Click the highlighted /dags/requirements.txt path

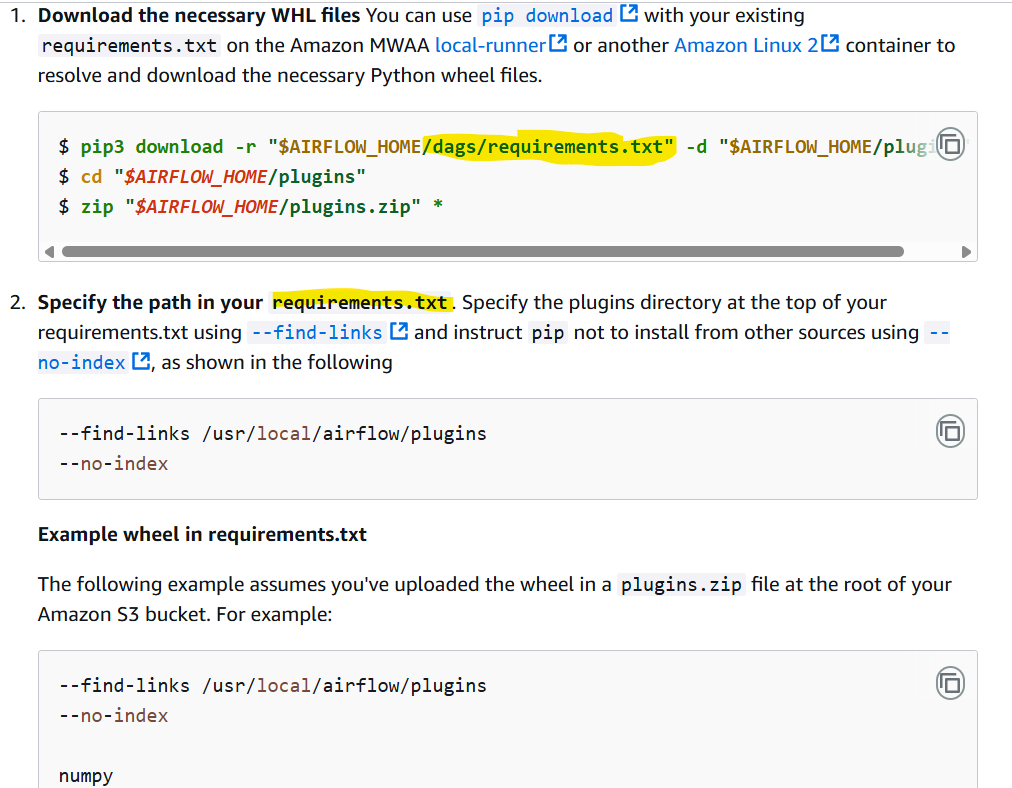[x=548, y=147]
